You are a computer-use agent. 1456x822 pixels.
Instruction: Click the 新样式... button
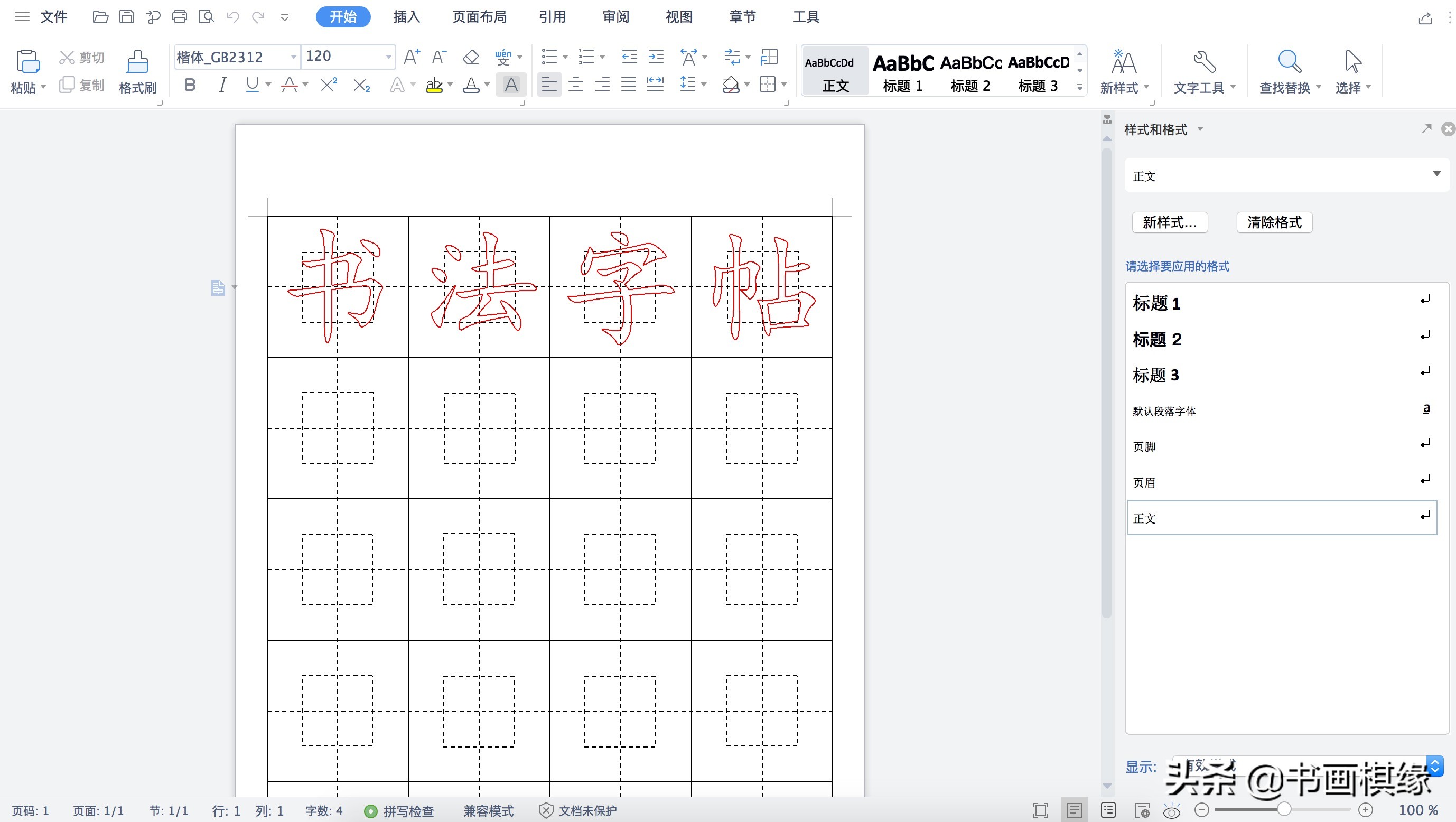pos(1170,222)
